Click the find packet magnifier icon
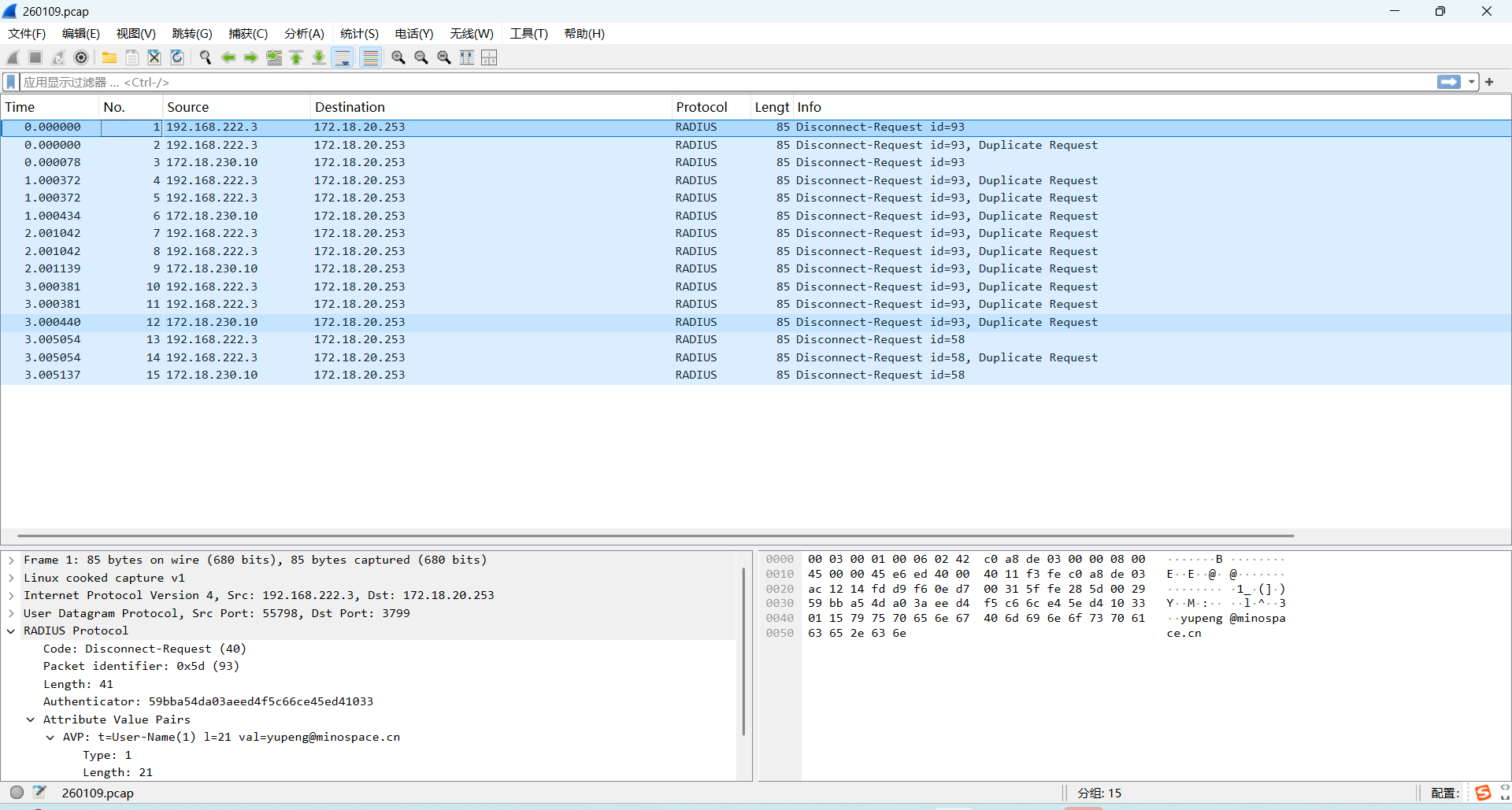Viewport: 1512px width, 810px height. click(206, 57)
